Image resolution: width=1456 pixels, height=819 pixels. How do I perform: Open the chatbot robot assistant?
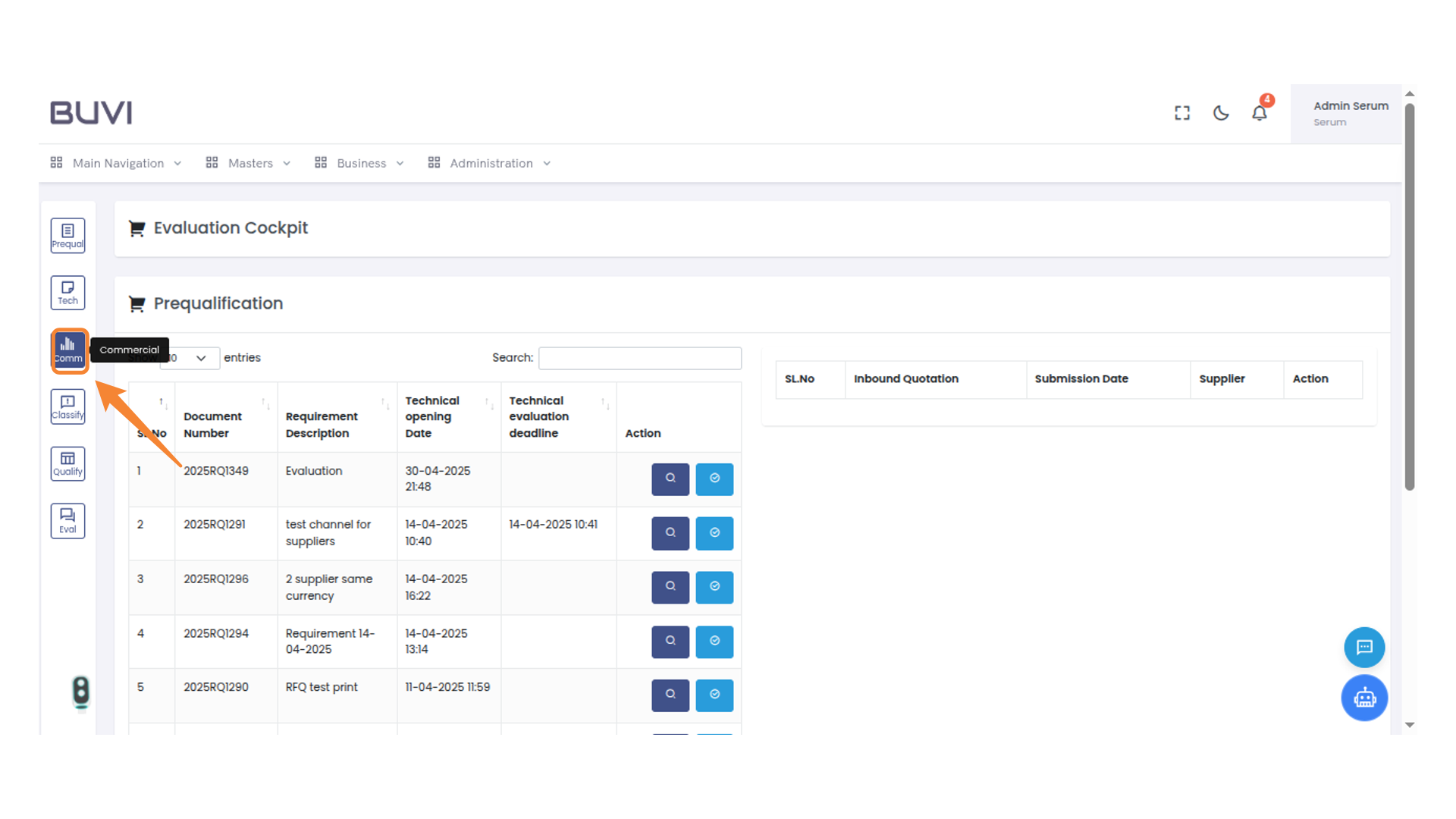(1364, 698)
